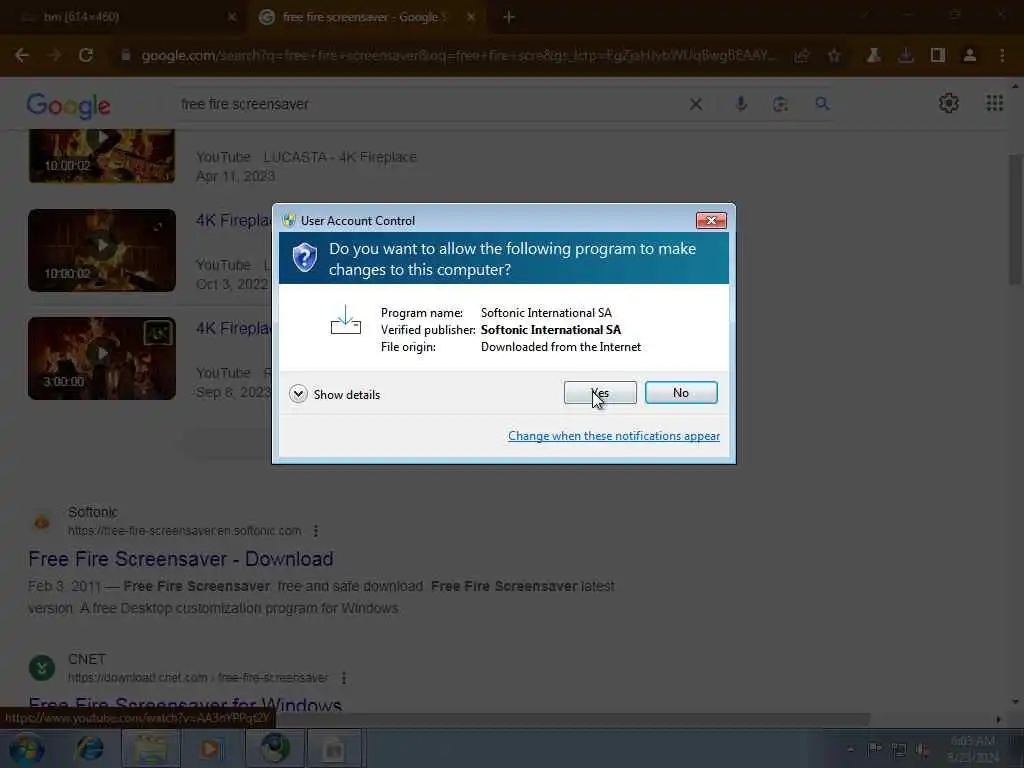
Task: Close the User Account Control dialog
Action: pos(711,221)
